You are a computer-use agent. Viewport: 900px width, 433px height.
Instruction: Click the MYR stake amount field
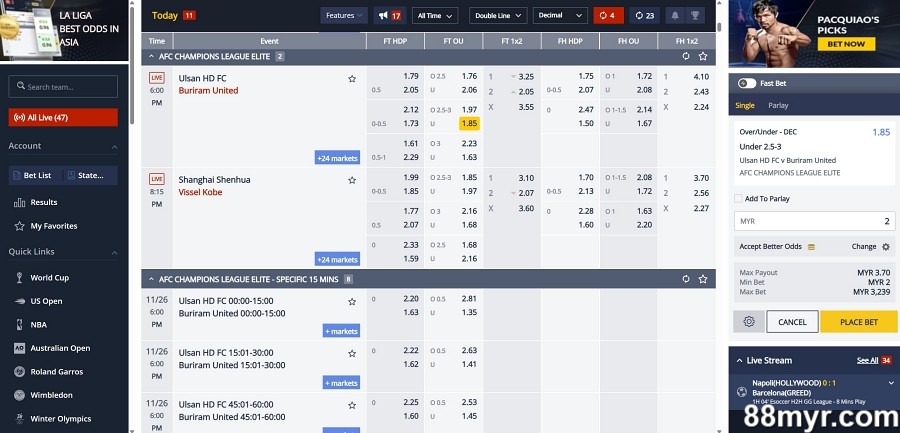coord(814,221)
